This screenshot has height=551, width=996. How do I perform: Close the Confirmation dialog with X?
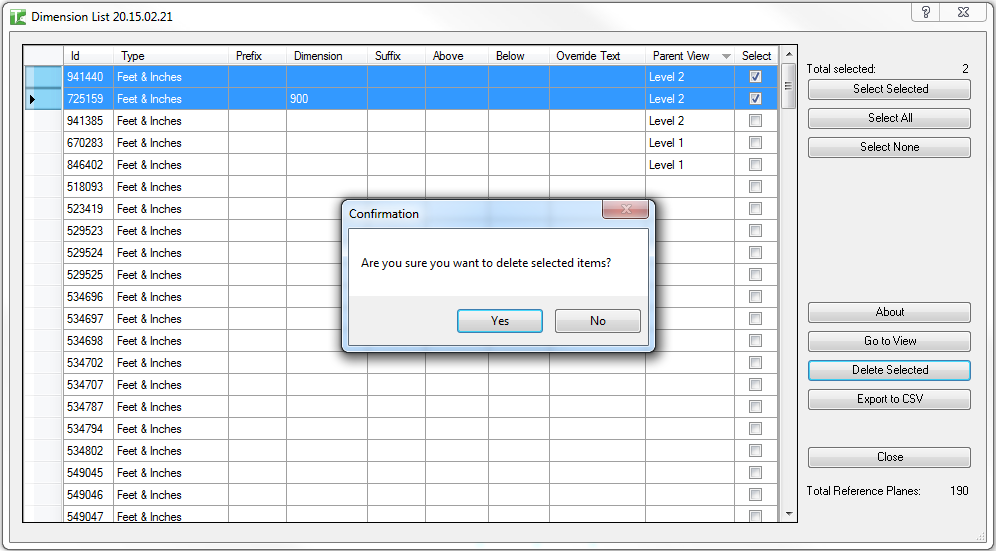coord(627,210)
